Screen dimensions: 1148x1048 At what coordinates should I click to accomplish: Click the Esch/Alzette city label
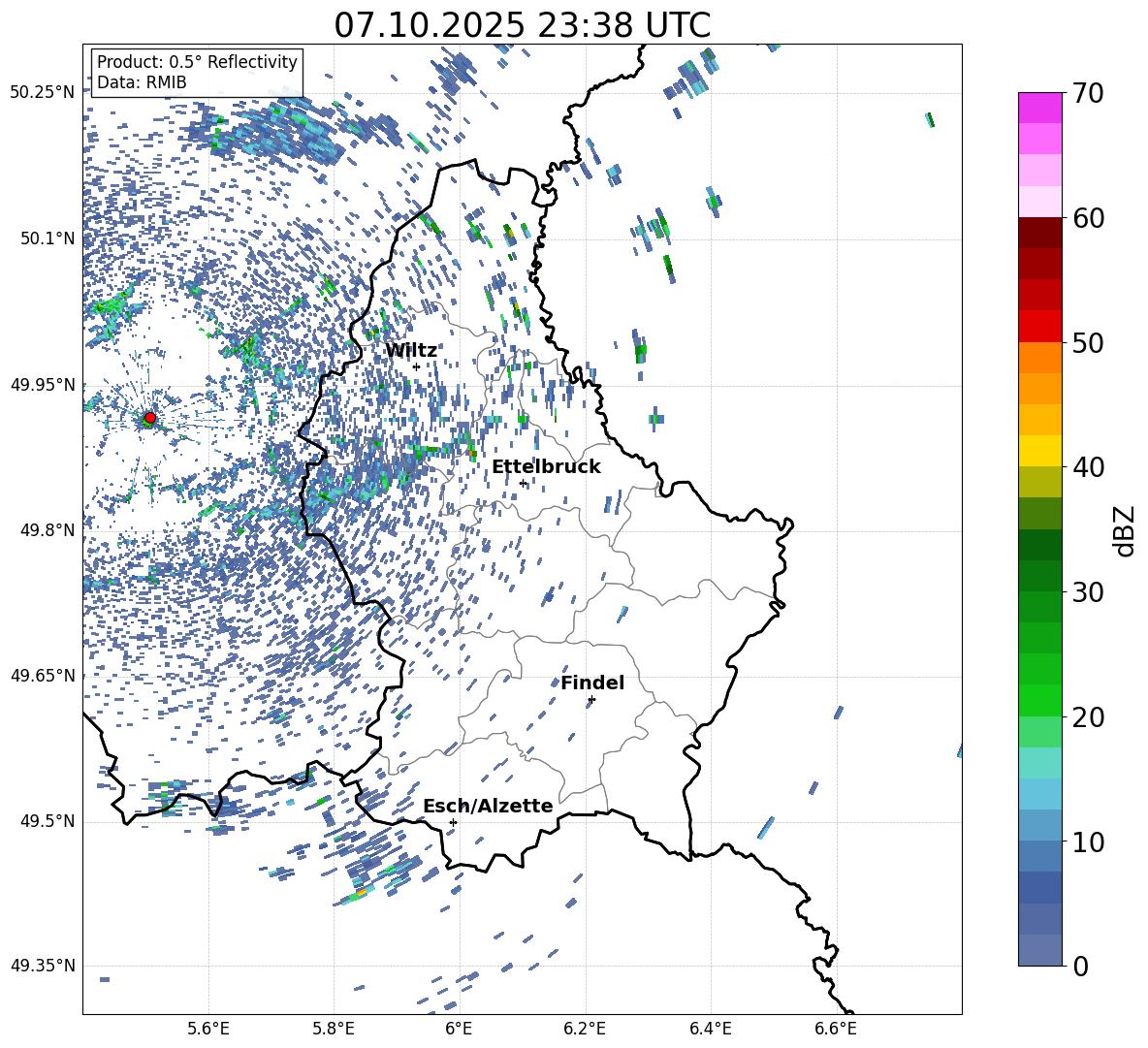click(x=488, y=806)
